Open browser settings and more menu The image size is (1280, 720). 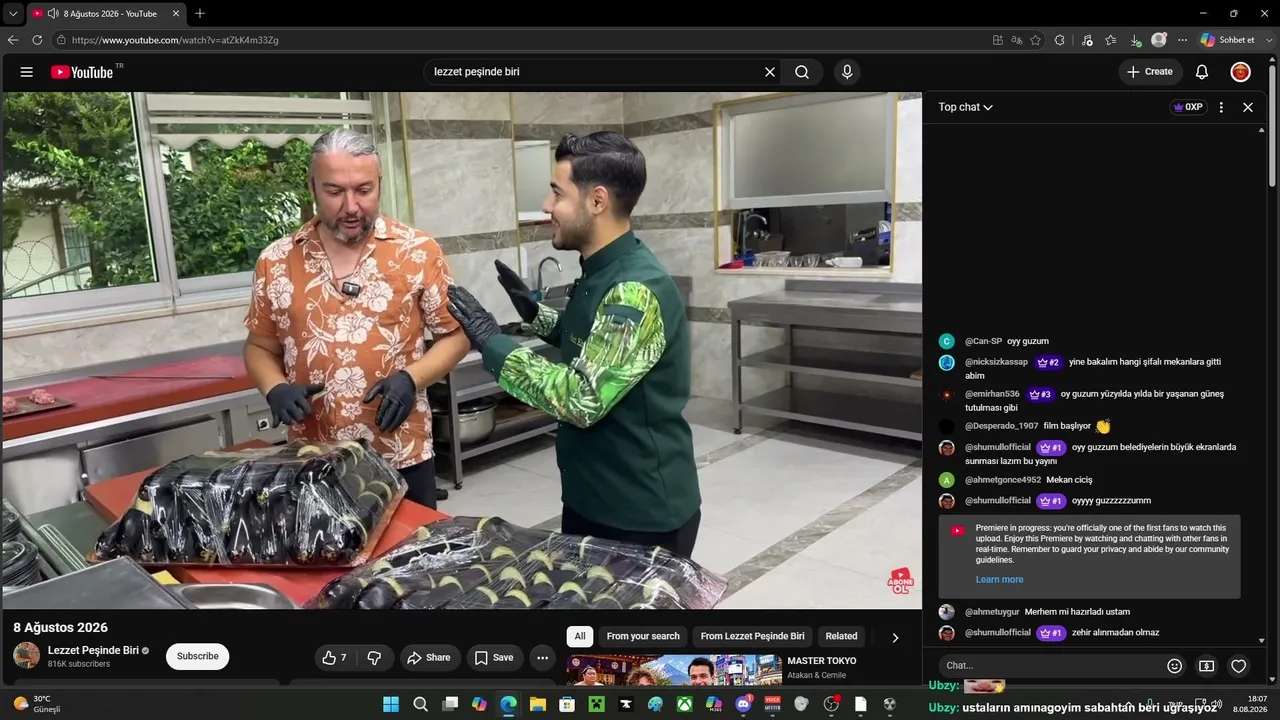pos(1183,40)
